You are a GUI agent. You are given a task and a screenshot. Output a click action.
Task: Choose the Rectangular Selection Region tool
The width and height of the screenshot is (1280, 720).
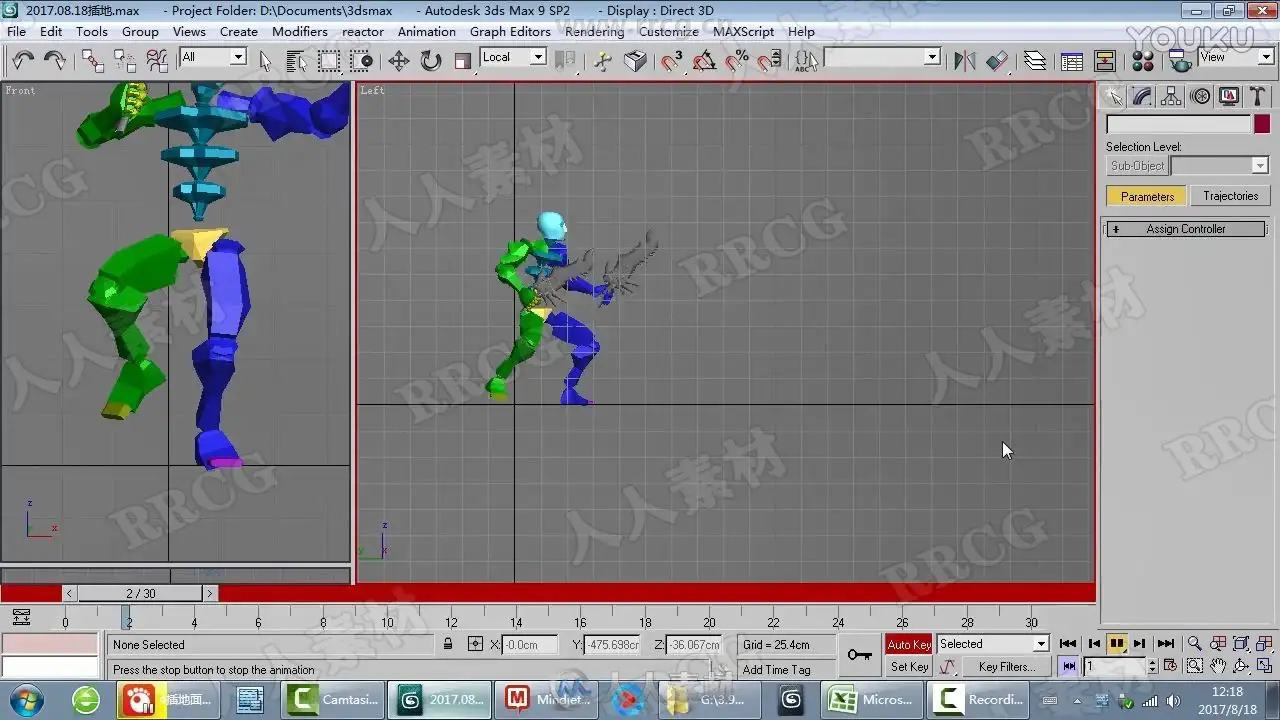pos(329,61)
